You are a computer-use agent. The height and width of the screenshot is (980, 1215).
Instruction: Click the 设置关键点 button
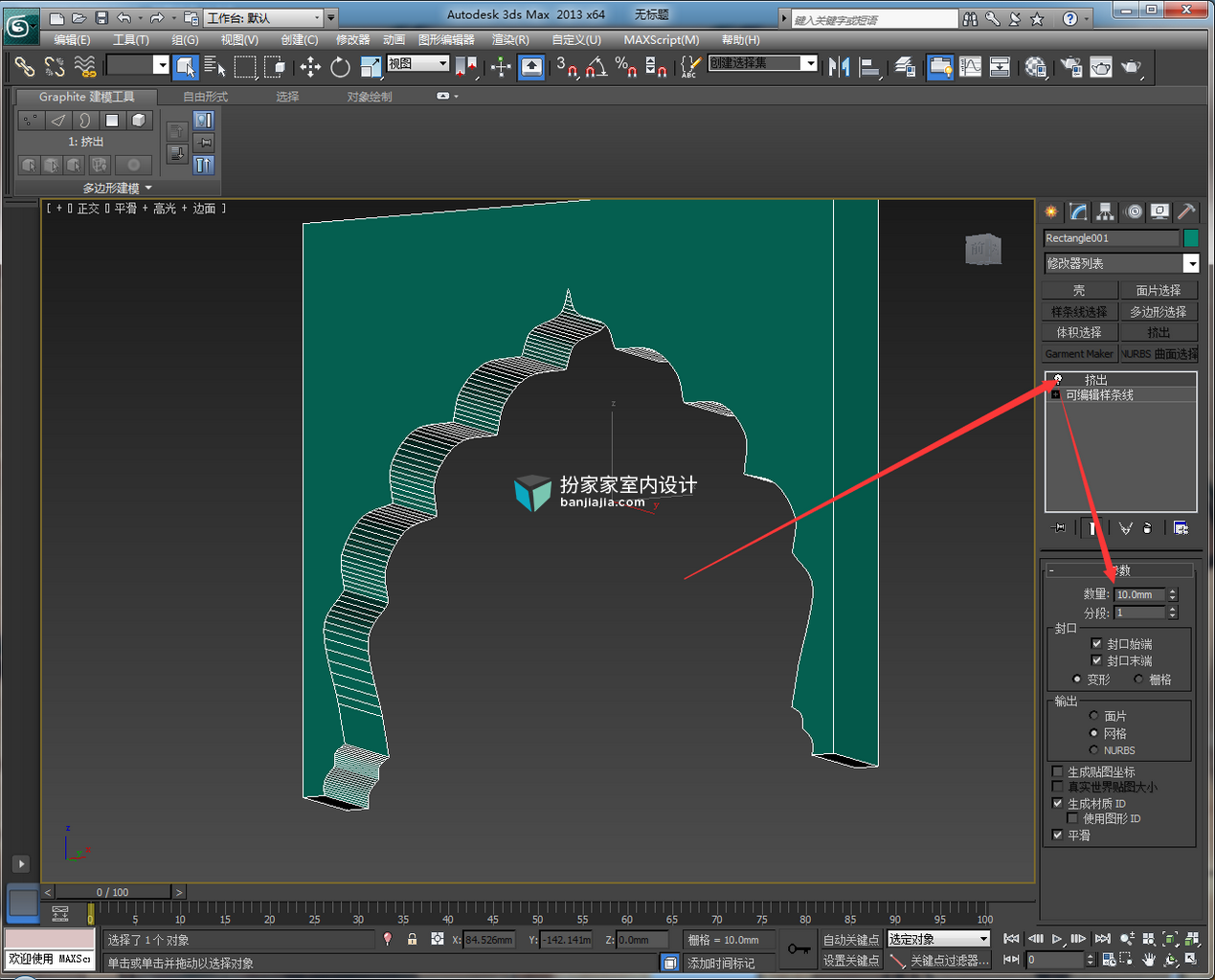pos(851,960)
